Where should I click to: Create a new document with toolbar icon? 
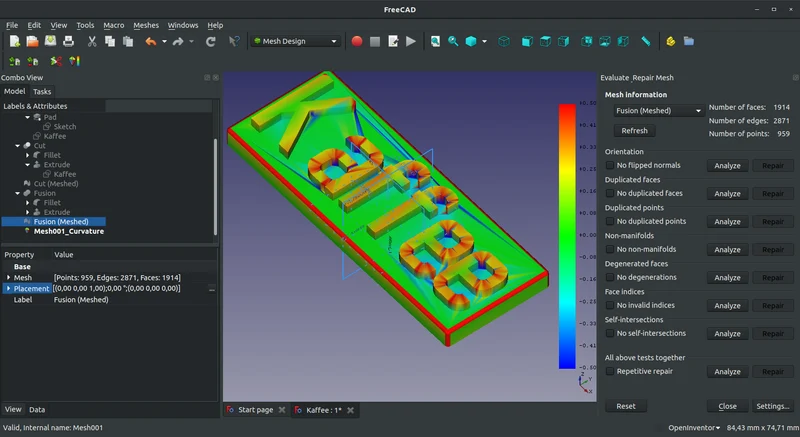(15, 41)
